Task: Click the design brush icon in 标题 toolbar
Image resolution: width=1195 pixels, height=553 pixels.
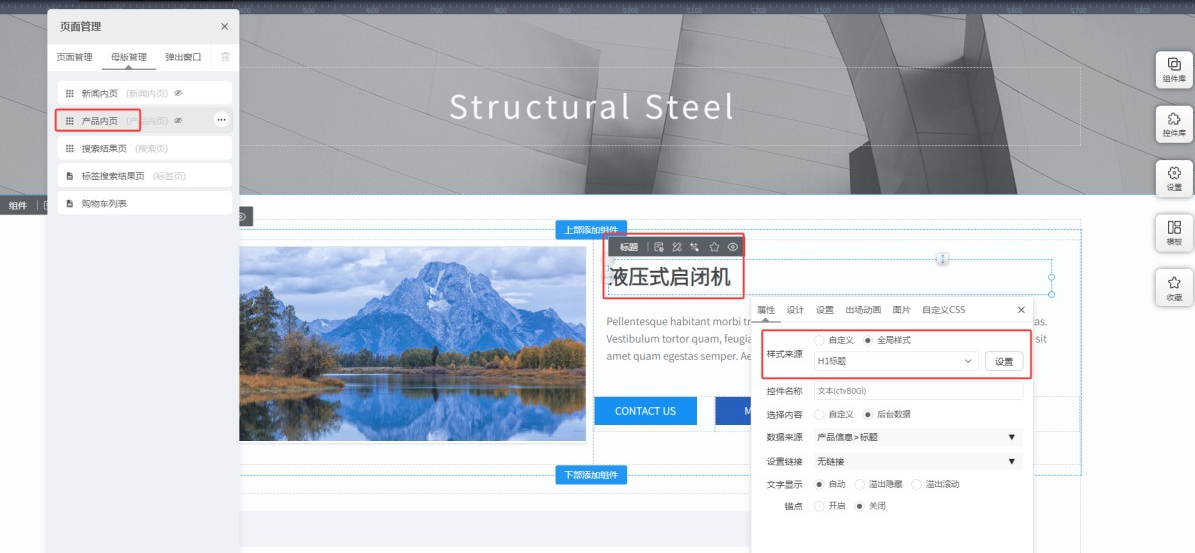Action: [x=677, y=247]
